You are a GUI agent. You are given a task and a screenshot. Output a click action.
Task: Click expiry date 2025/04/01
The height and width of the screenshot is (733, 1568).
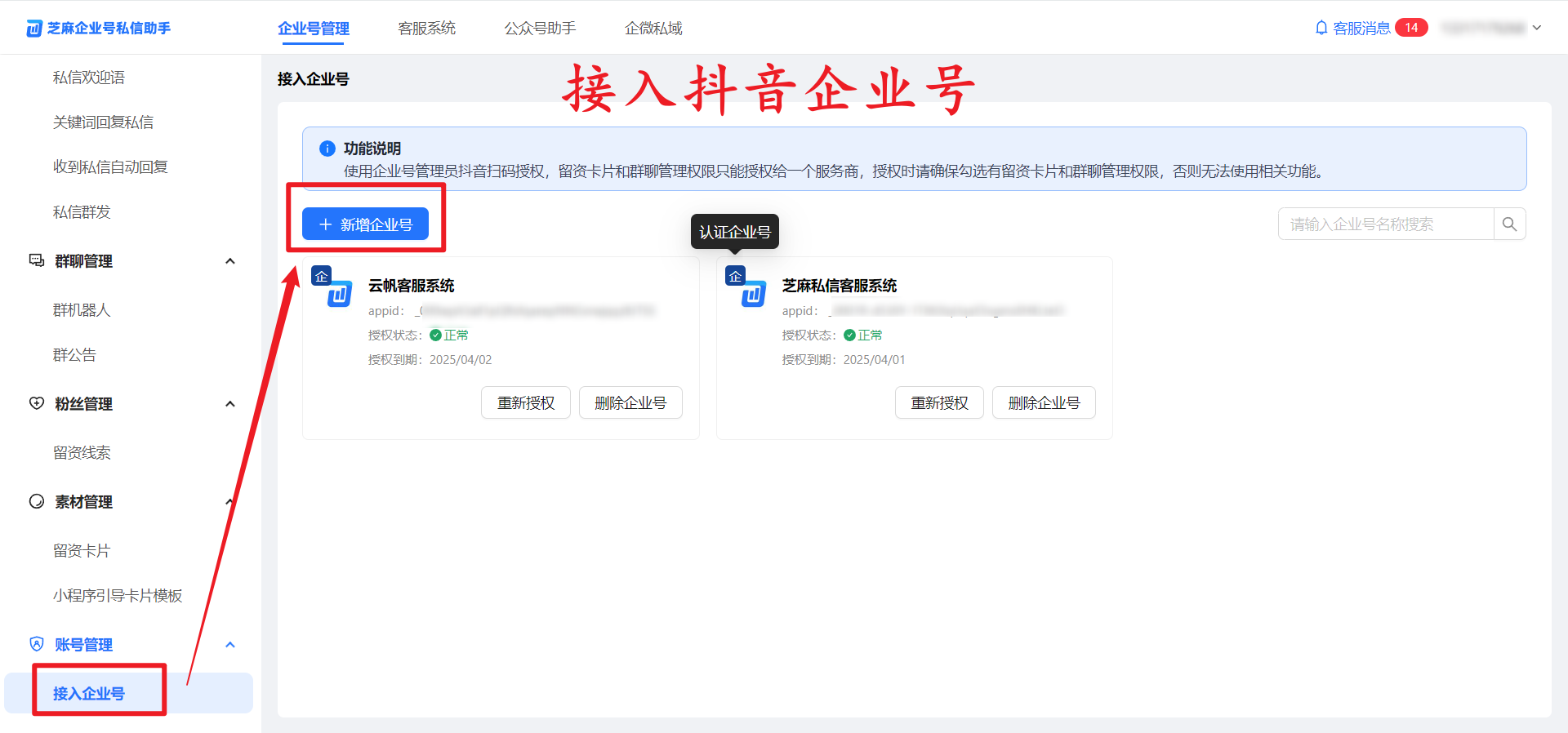[874, 360]
